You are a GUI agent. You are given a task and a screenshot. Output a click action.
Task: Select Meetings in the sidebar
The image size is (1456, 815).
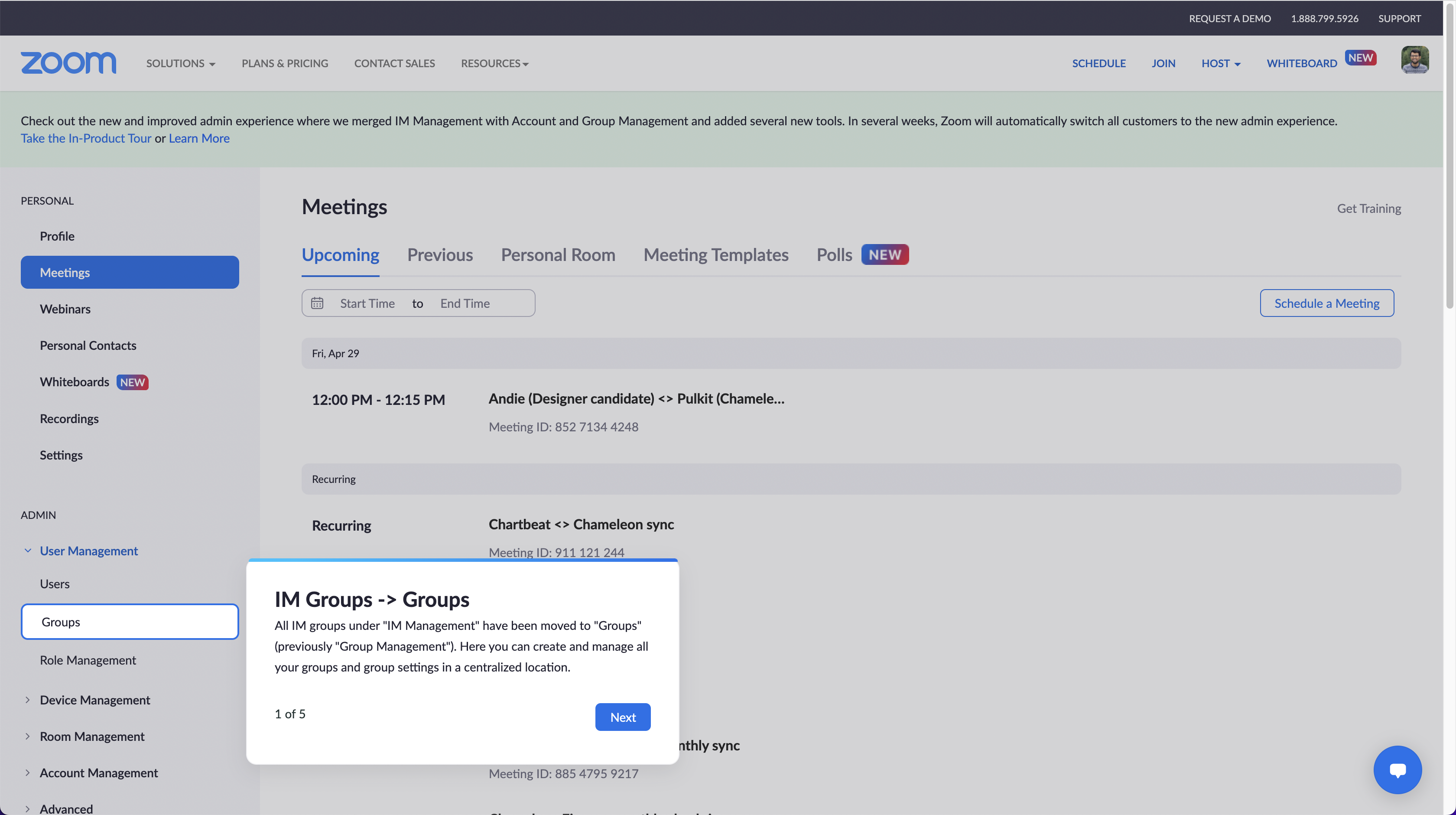tap(130, 272)
